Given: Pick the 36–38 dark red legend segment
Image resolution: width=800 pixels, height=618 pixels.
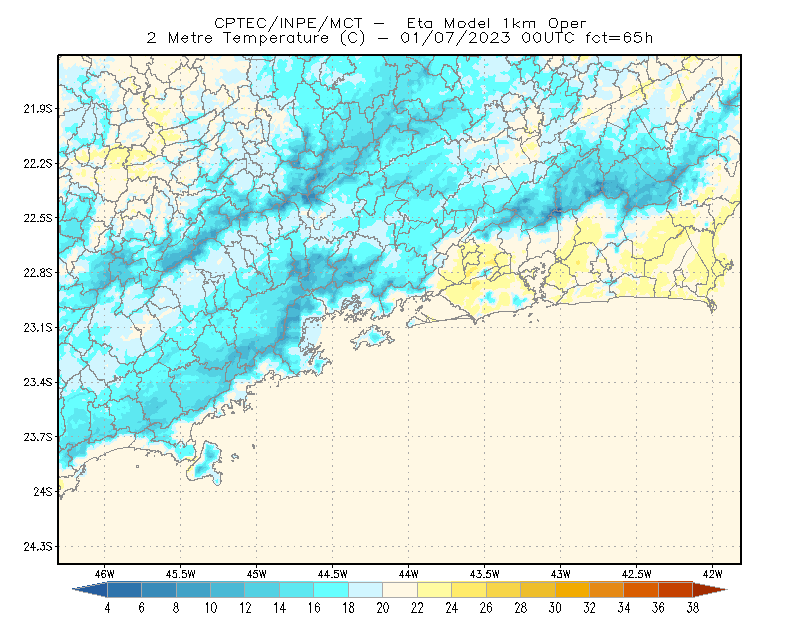Looking at the screenshot, I should [x=676, y=590].
